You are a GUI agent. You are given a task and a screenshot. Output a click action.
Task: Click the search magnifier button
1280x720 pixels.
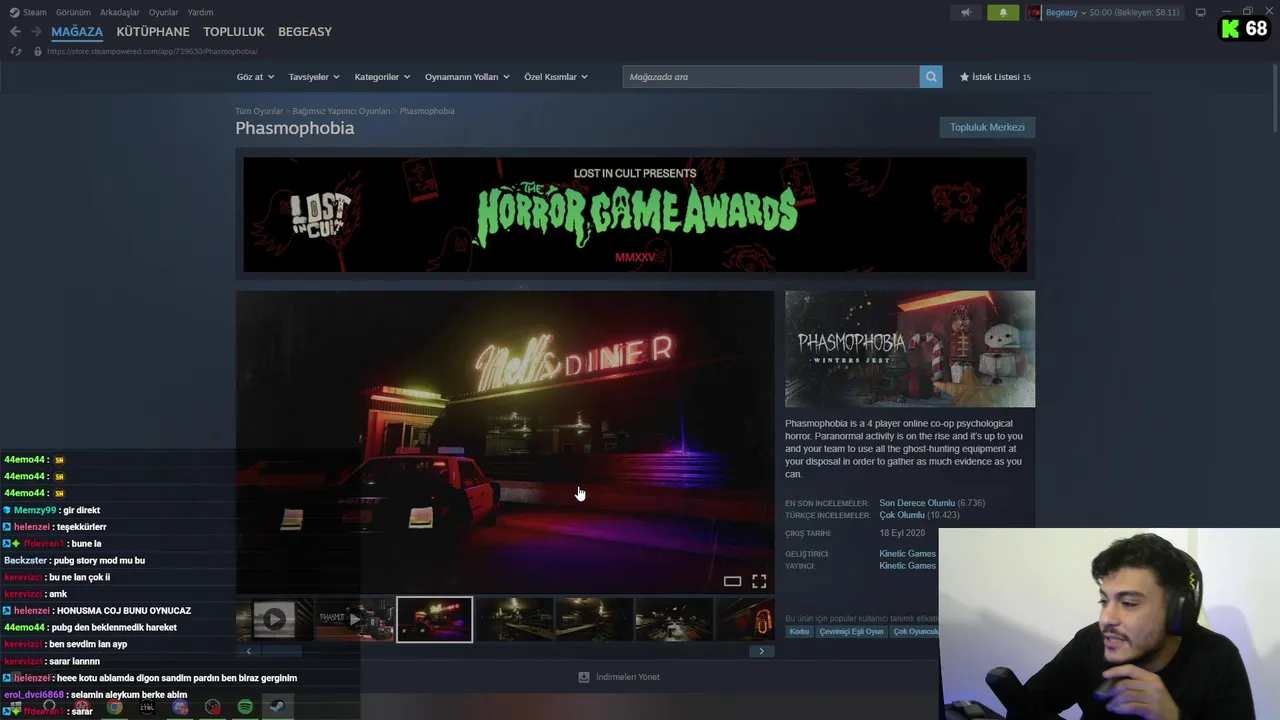point(931,77)
